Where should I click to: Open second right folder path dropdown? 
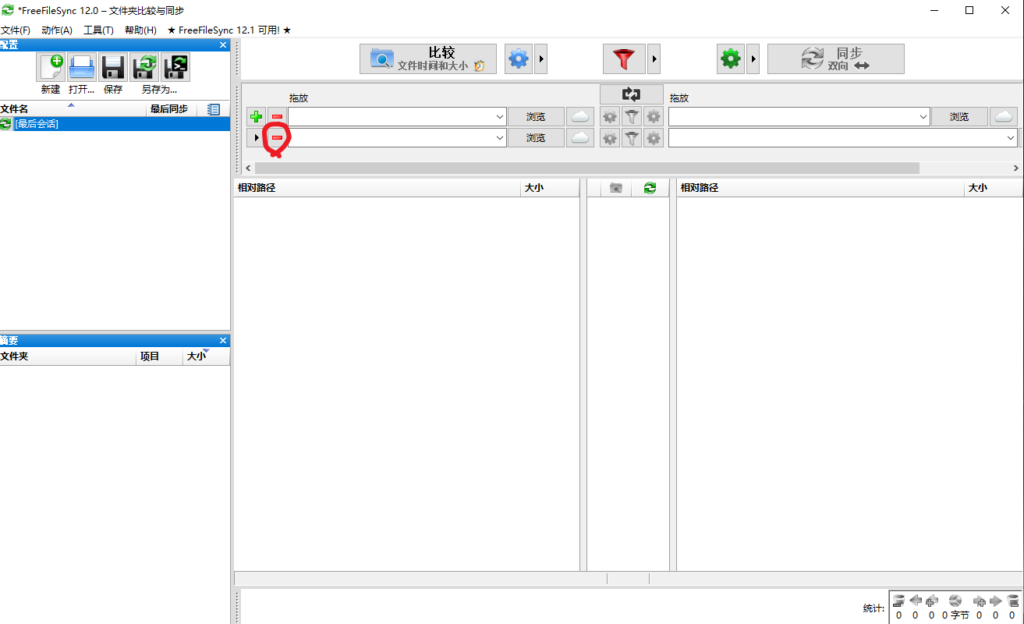pyautogui.click(x=1010, y=138)
